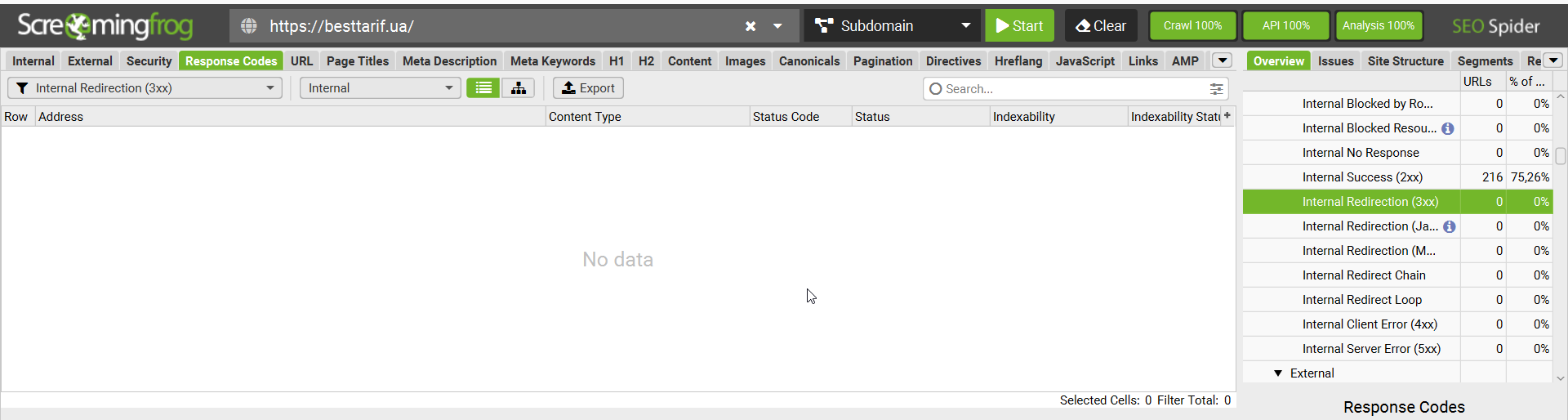Switch to the H1 tab

[x=617, y=60]
